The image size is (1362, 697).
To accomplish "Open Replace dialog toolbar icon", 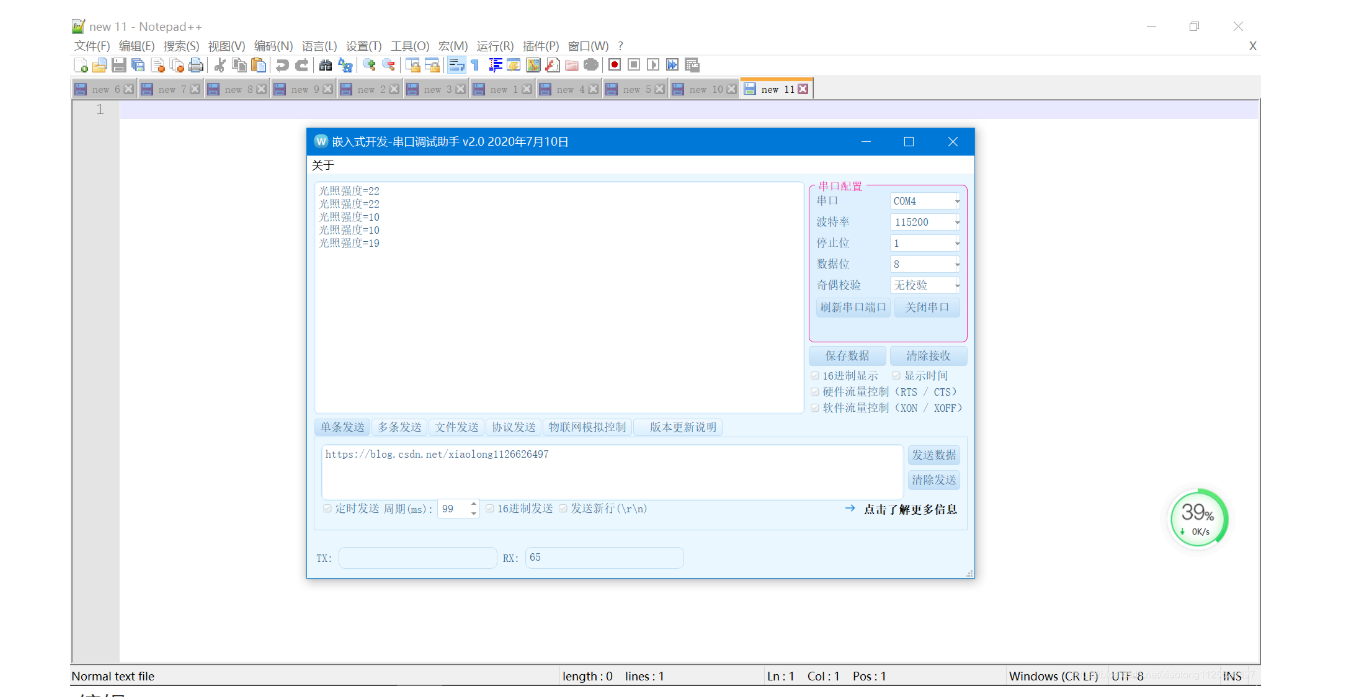I will coord(345,65).
